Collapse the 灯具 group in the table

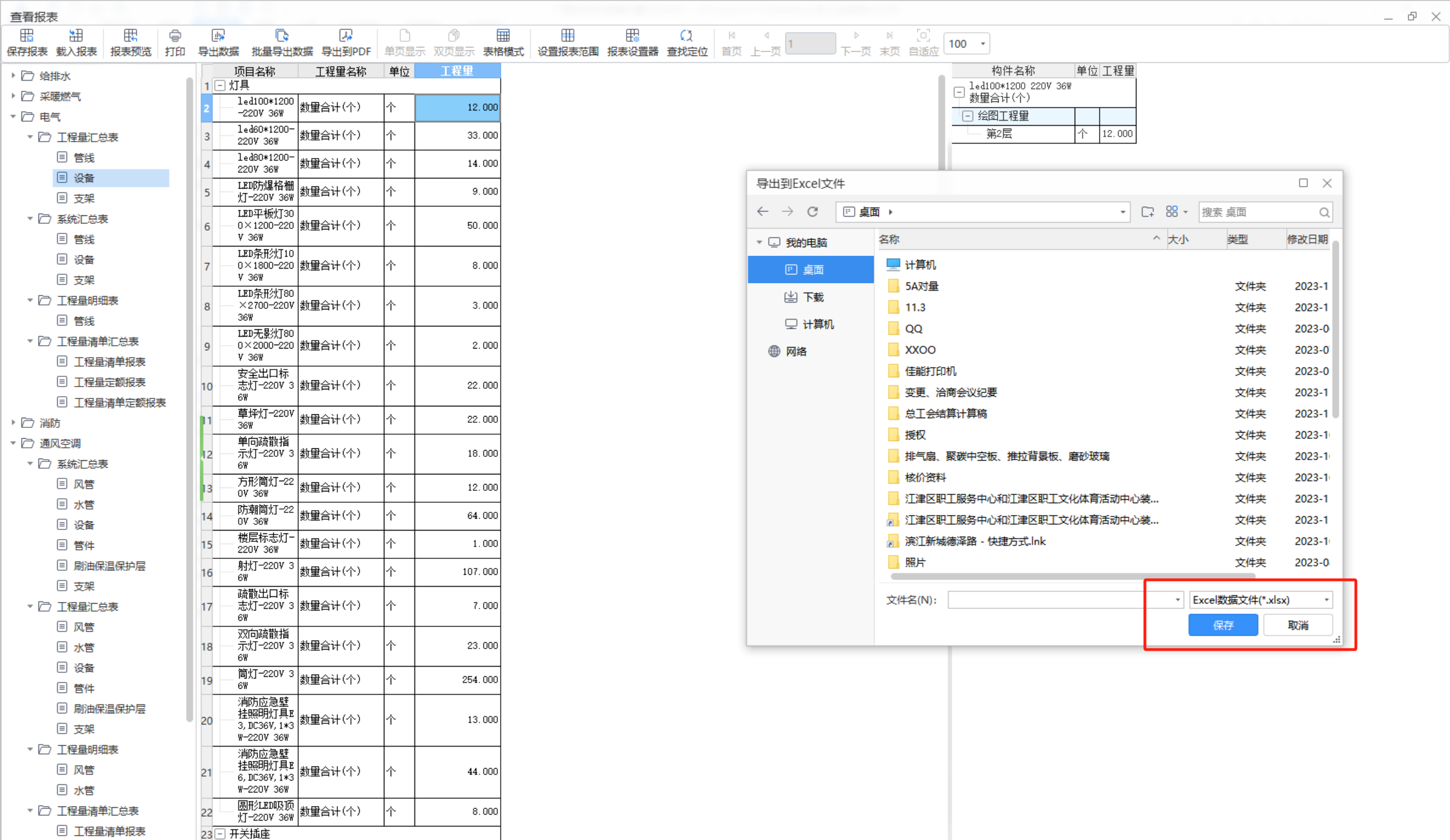[220, 86]
